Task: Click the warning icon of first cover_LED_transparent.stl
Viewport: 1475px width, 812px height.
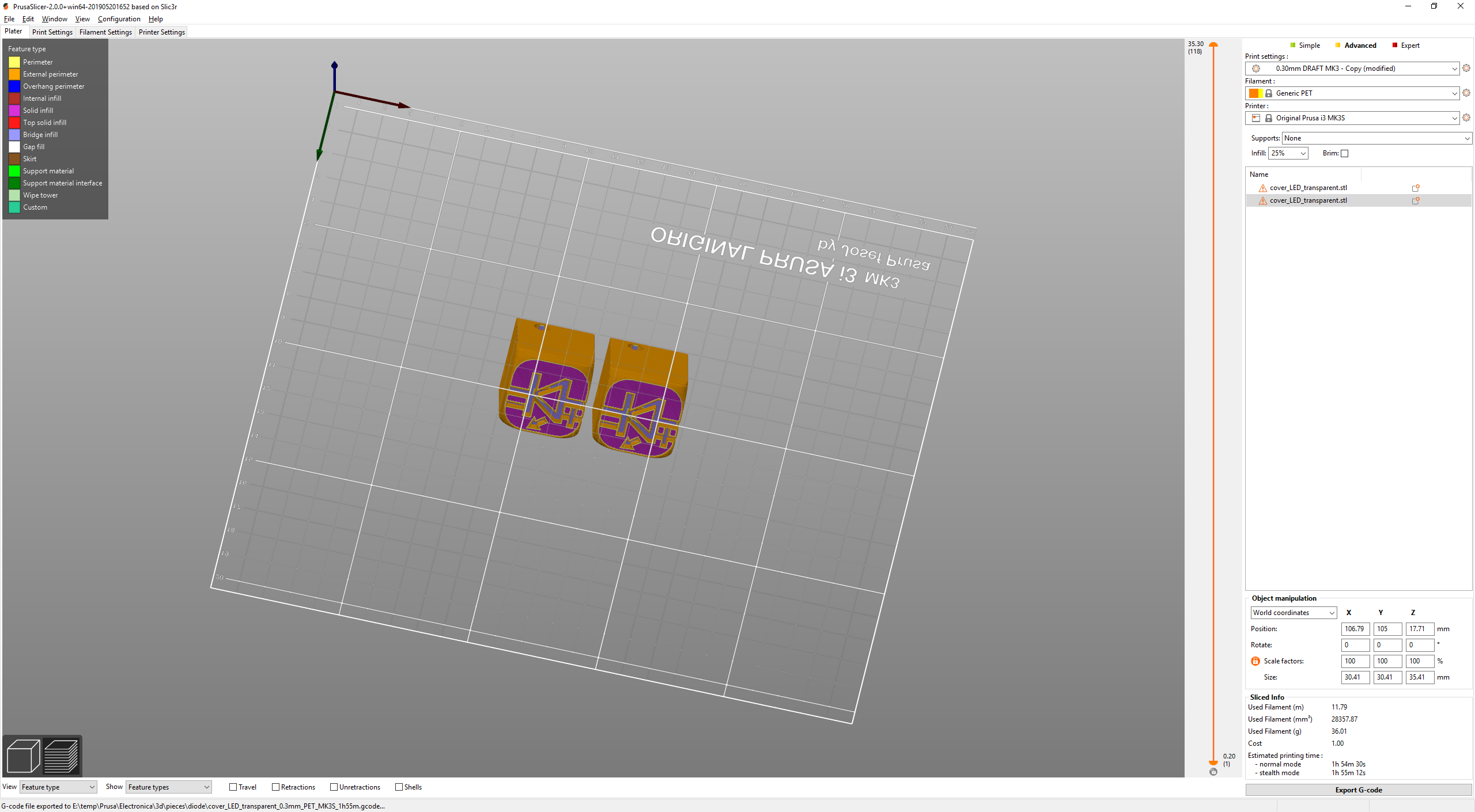Action: click(x=1262, y=188)
